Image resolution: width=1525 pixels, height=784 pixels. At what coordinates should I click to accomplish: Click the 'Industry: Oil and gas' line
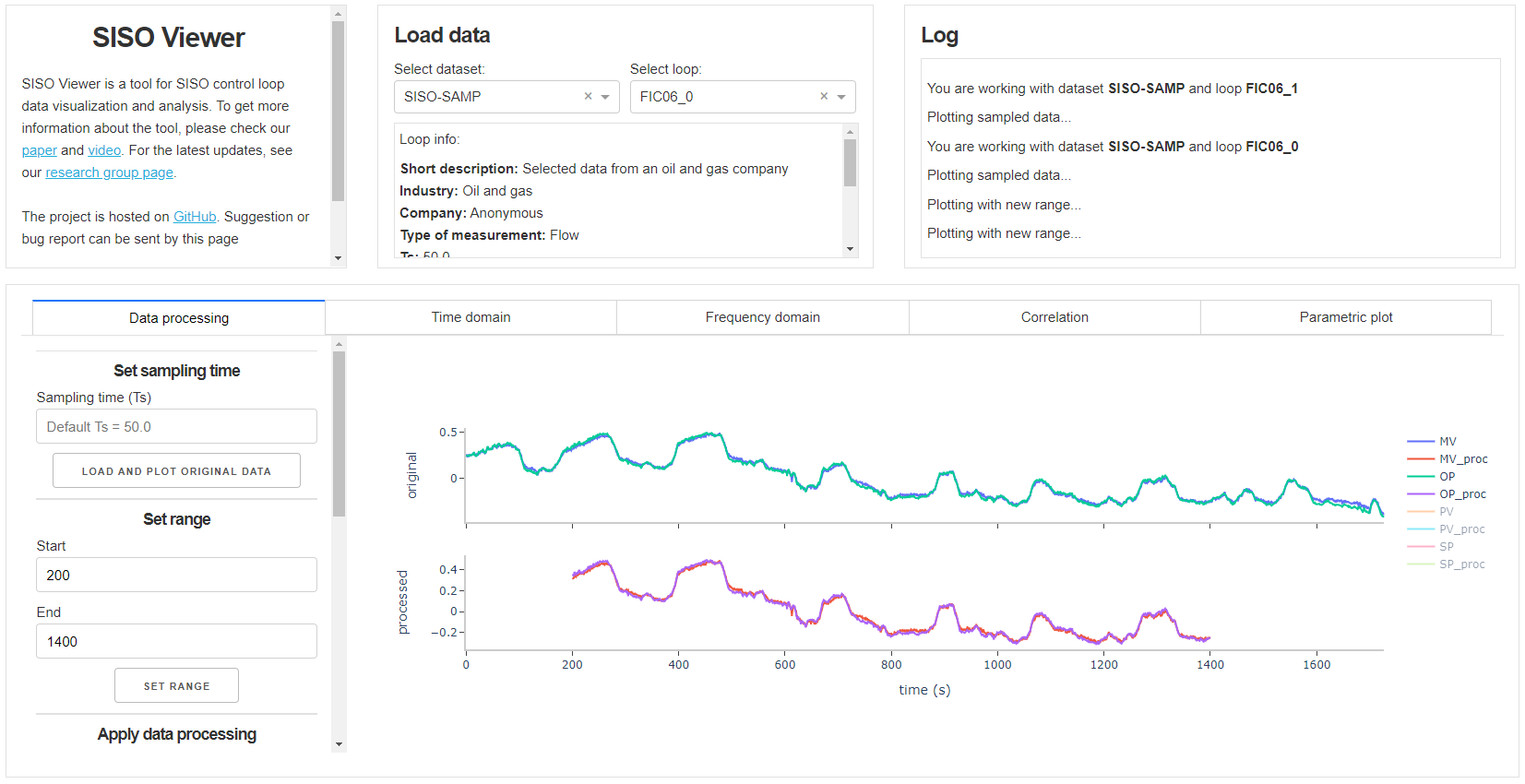coord(466,191)
